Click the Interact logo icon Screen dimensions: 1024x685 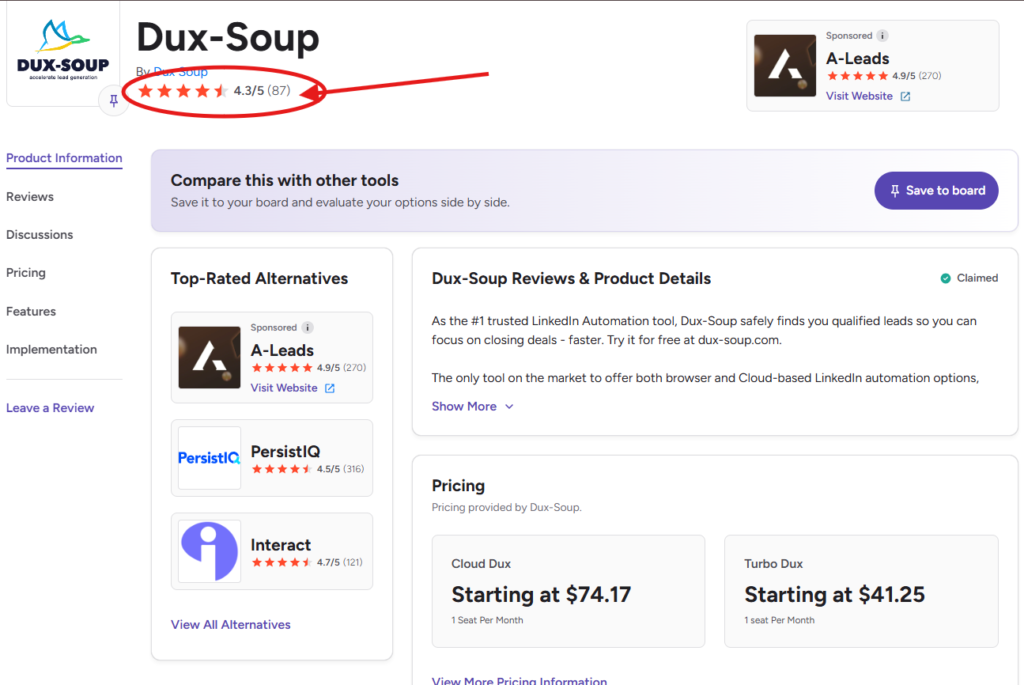[209, 551]
